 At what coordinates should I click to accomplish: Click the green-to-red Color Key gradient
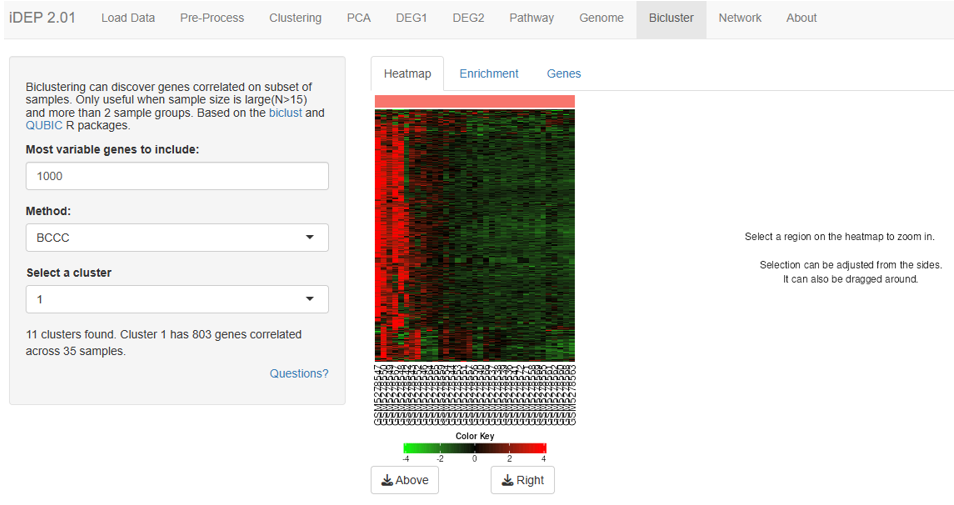(x=475, y=448)
